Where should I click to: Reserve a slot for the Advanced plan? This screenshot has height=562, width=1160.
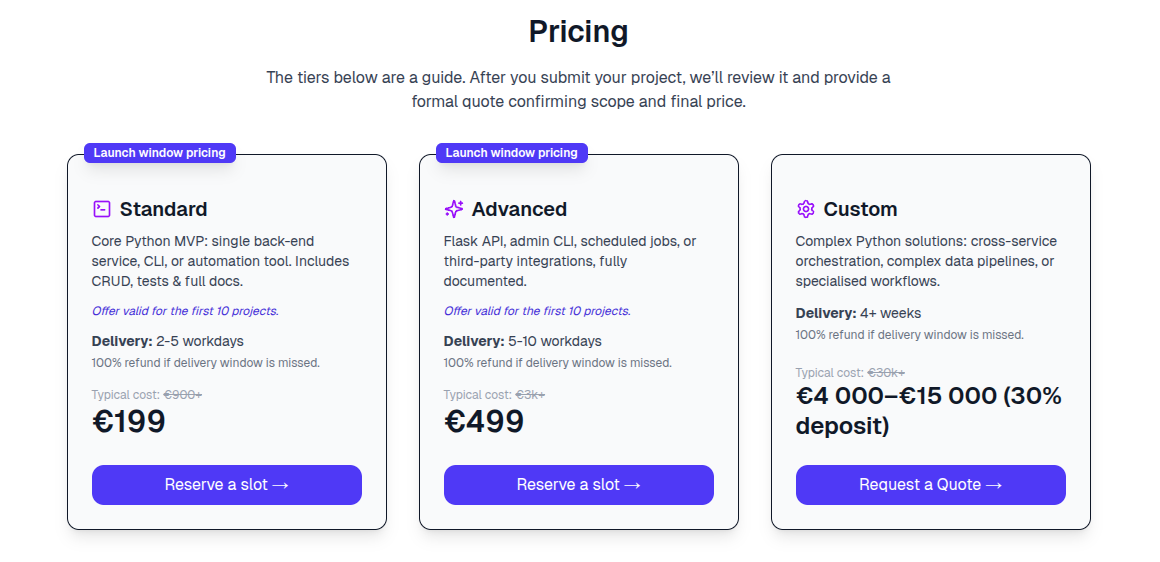579,485
